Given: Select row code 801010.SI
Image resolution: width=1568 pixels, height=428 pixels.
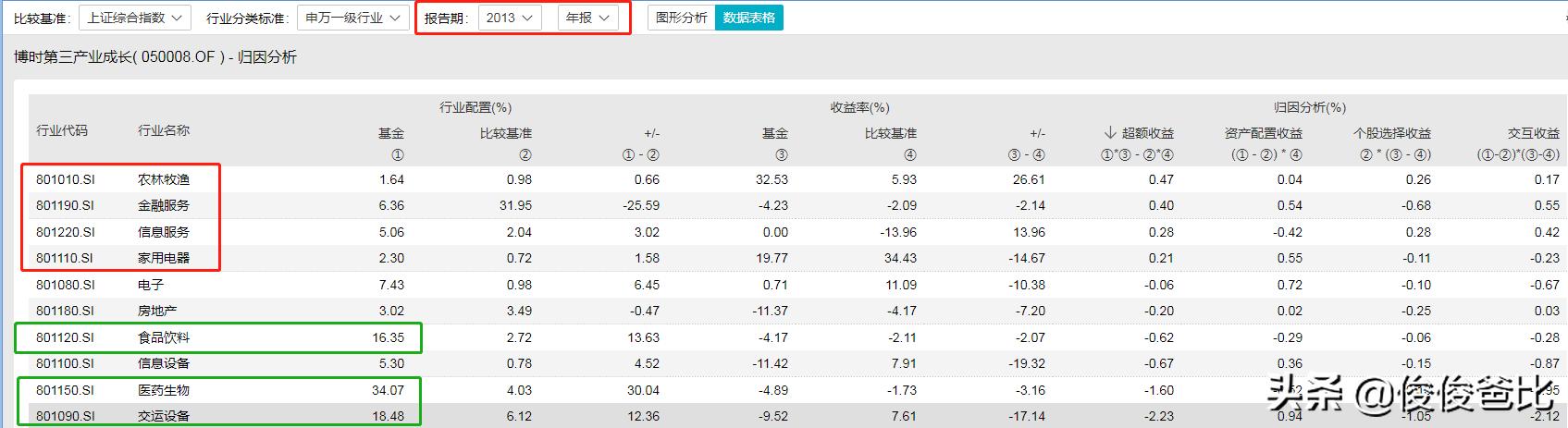Looking at the screenshot, I should pyautogui.click(x=66, y=179).
